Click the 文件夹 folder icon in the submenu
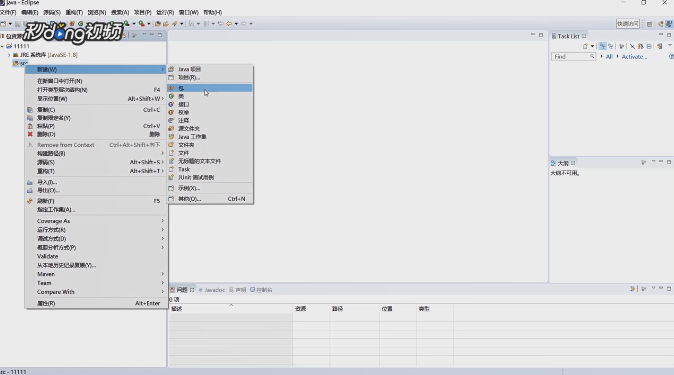This screenshot has width=674, height=375. click(x=171, y=144)
